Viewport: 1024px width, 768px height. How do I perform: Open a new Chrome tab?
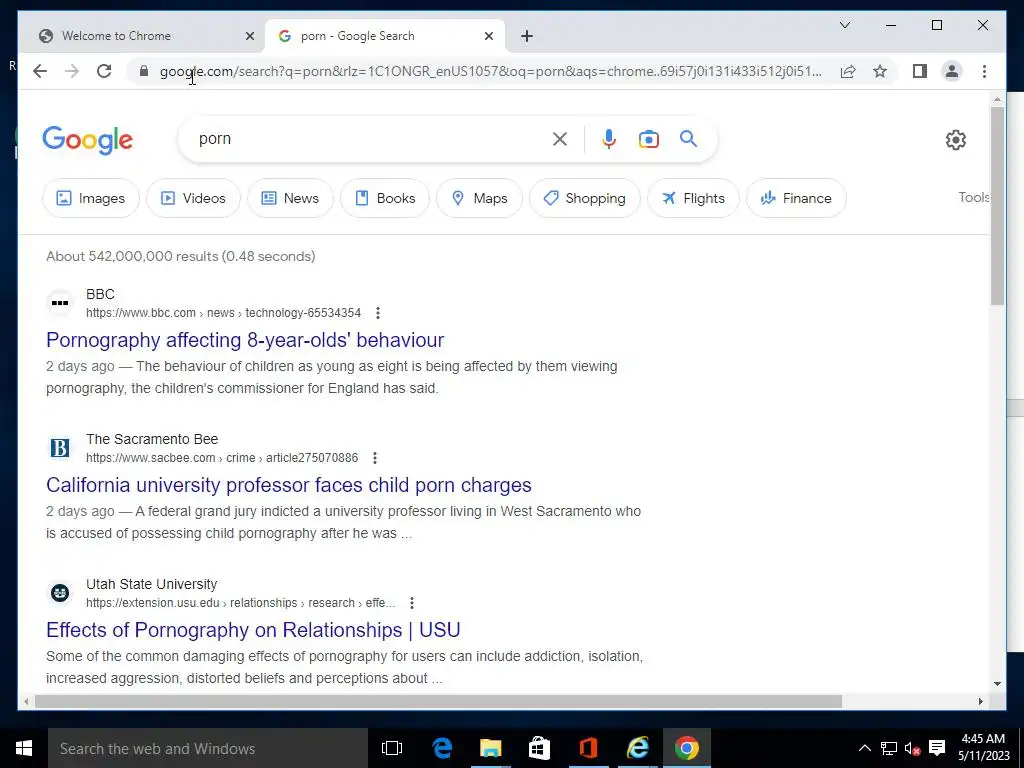coord(527,36)
